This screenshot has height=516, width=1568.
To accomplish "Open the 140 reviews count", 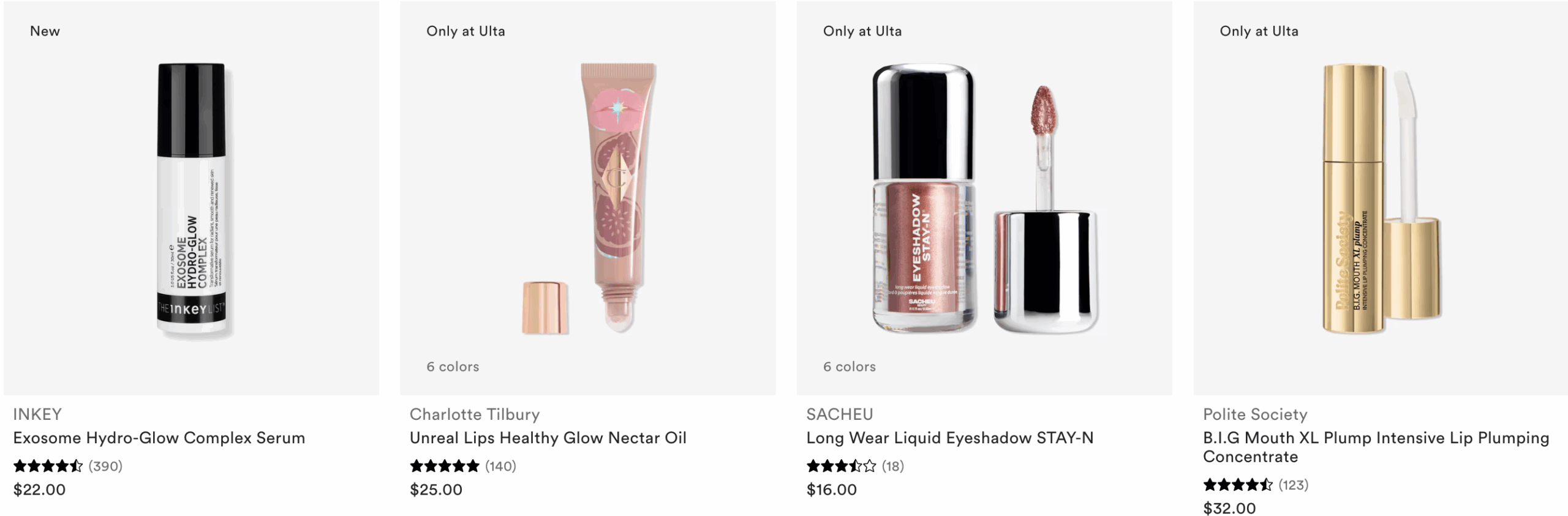I will 501,466.
